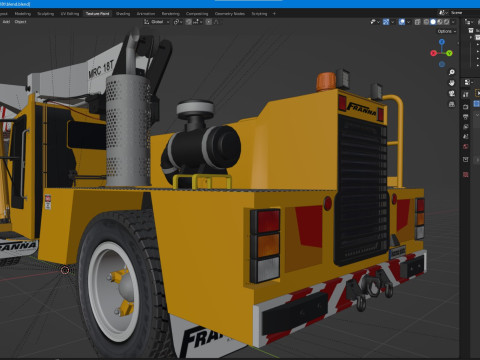The width and height of the screenshot is (480, 360).
Task: Switch to rendered viewport shading
Action: (x=447, y=22)
